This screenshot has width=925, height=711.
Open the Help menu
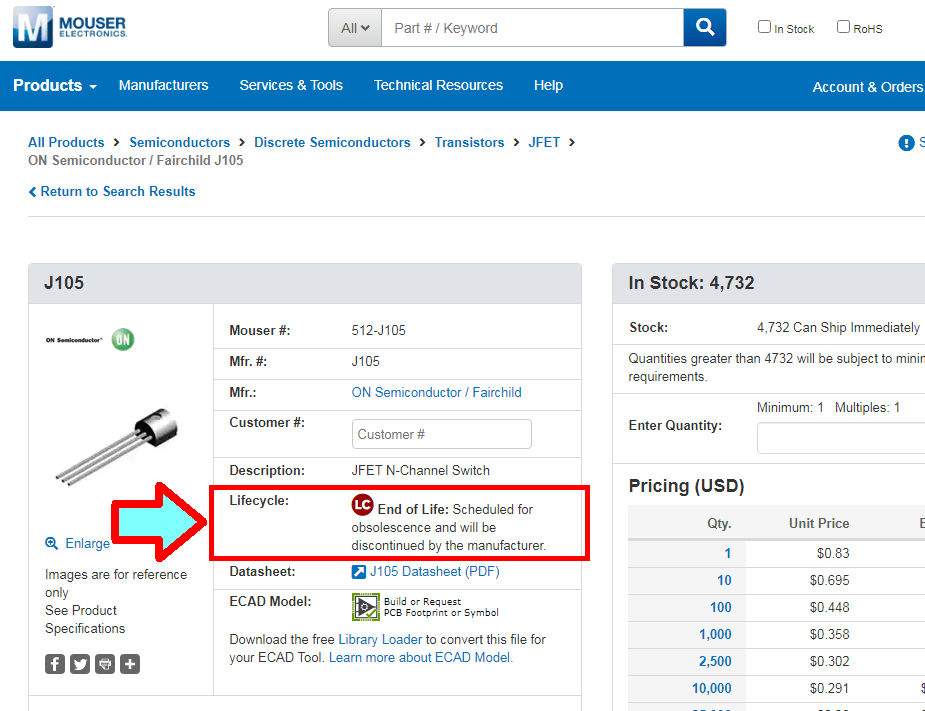(x=548, y=86)
